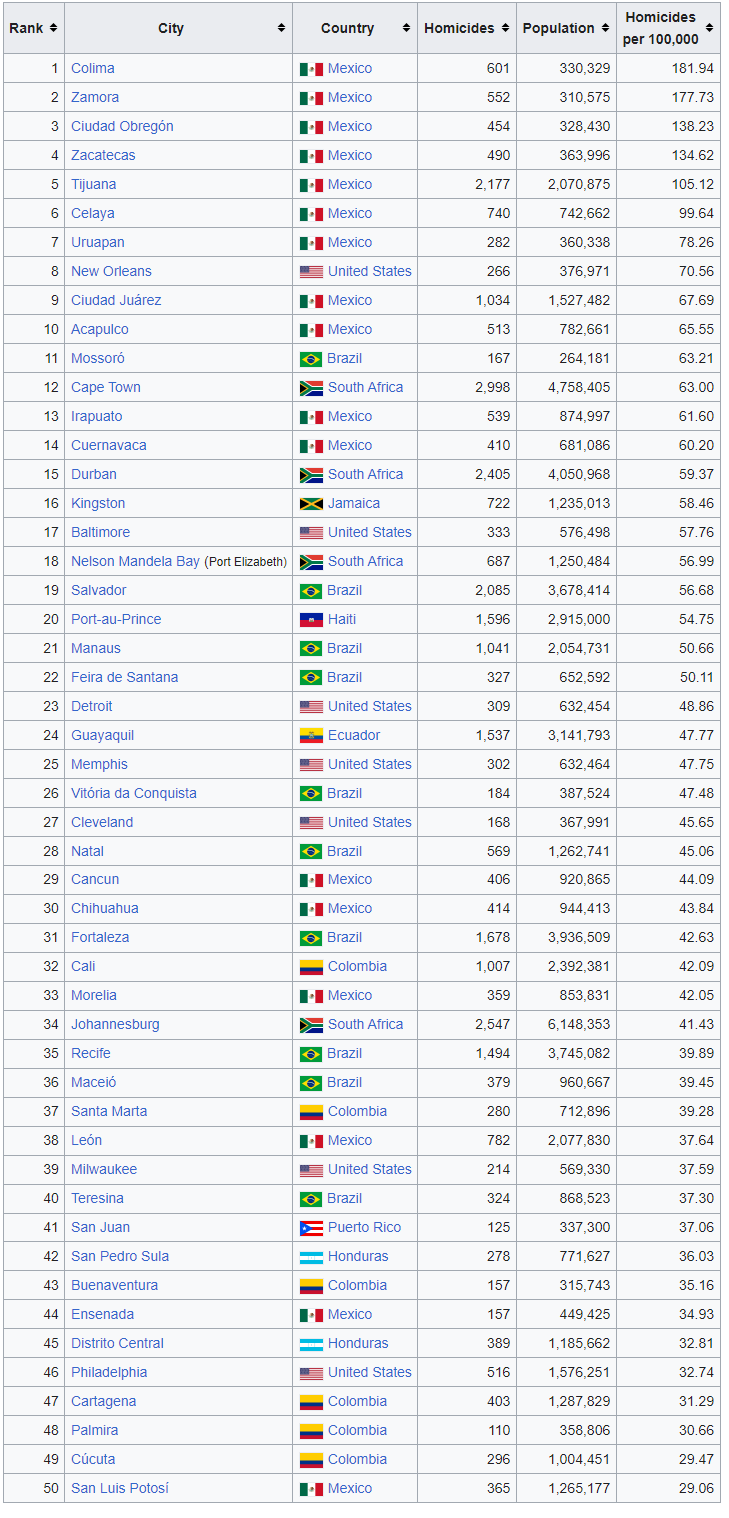This screenshot has width=729, height=1518.
Task: Open the Colima city link
Action: point(93,68)
